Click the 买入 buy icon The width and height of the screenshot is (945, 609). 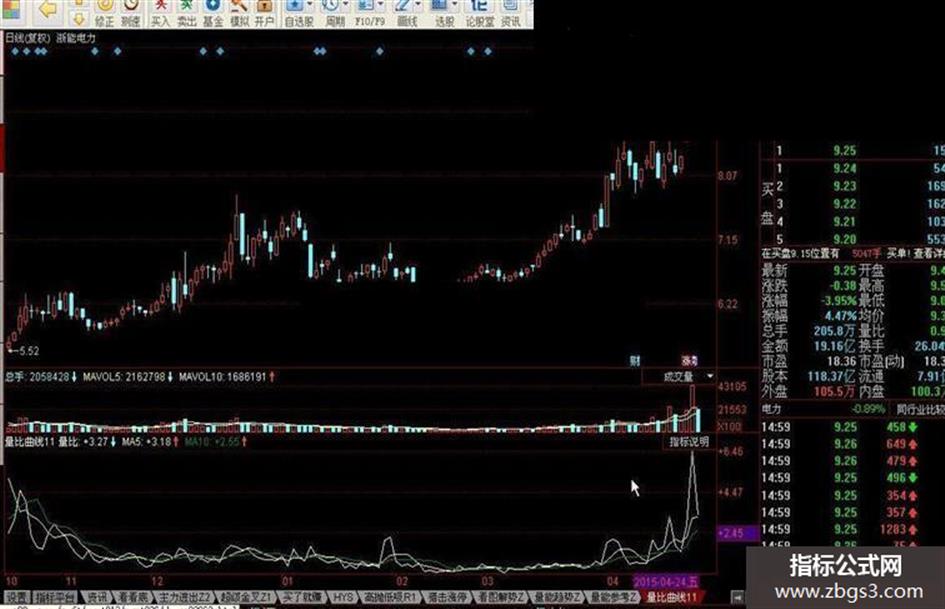(x=160, y=13)
